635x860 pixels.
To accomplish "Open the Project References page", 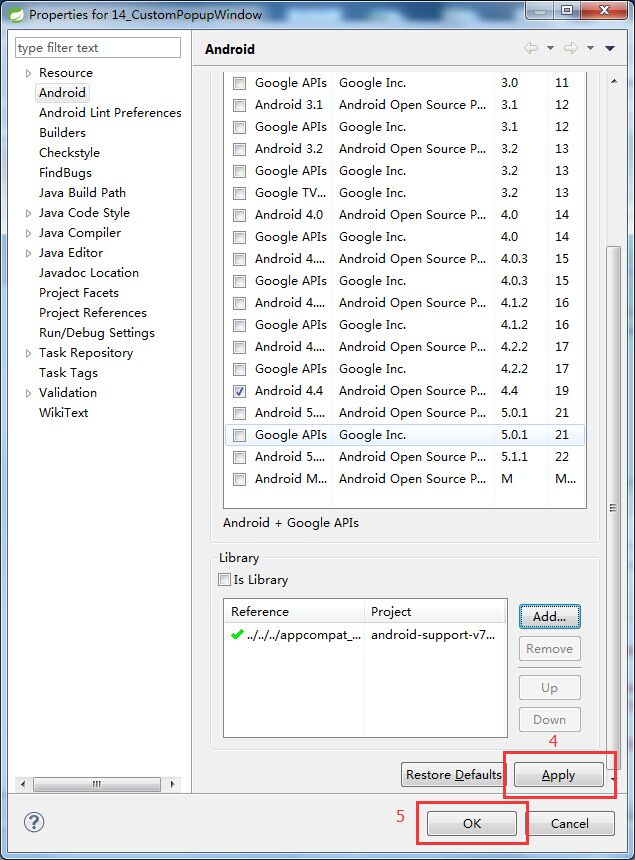I will pyautogui.click(x=93, y=313).
